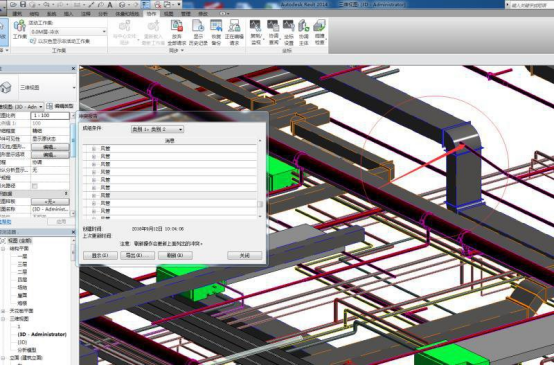554x365 pixels.
Task: Click the <无> view template button
Action: point(50,201)
